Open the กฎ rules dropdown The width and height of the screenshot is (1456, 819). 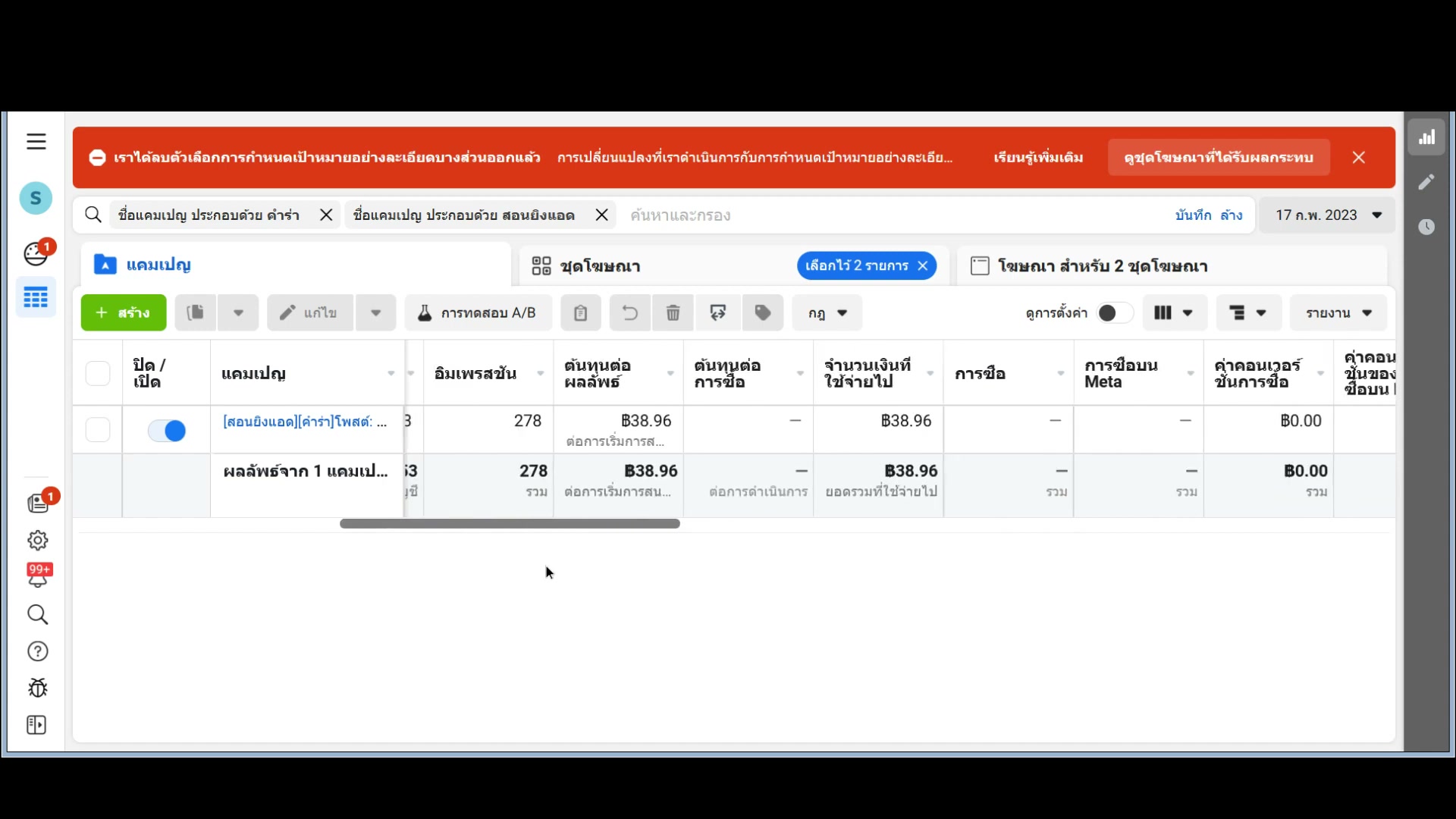tap(827, 313)
